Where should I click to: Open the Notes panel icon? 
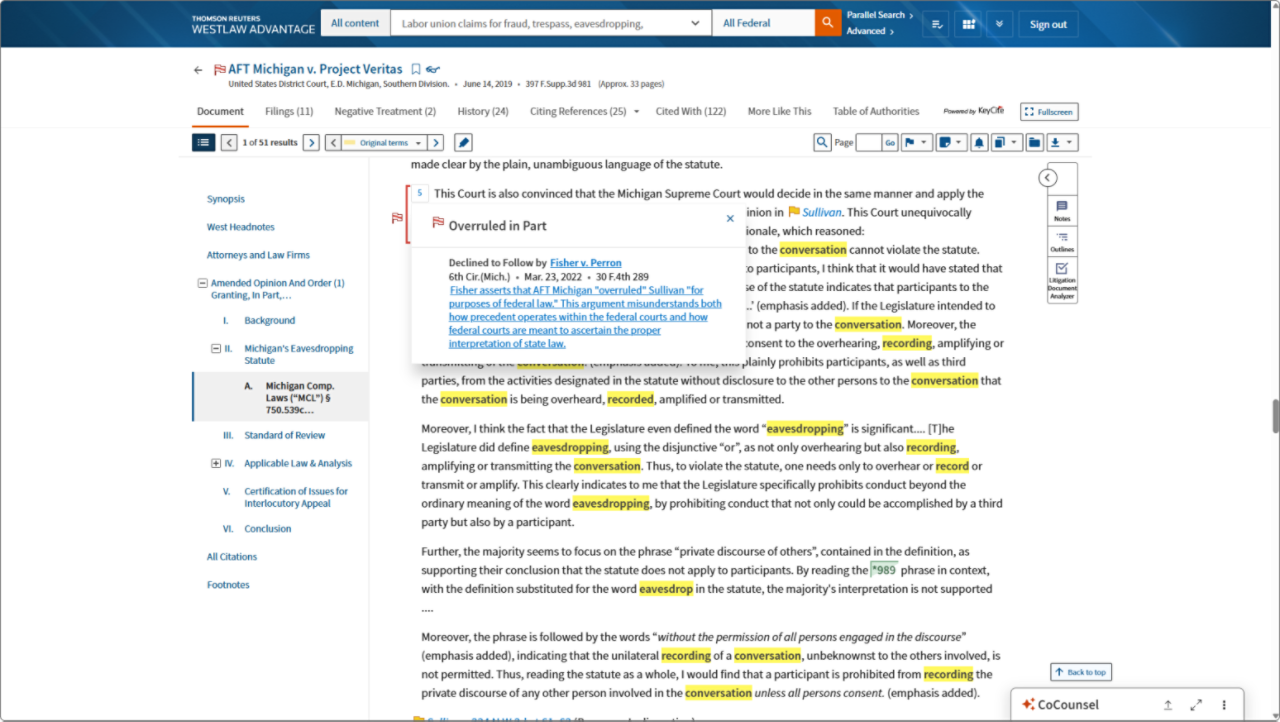(x=1061, y=210)
